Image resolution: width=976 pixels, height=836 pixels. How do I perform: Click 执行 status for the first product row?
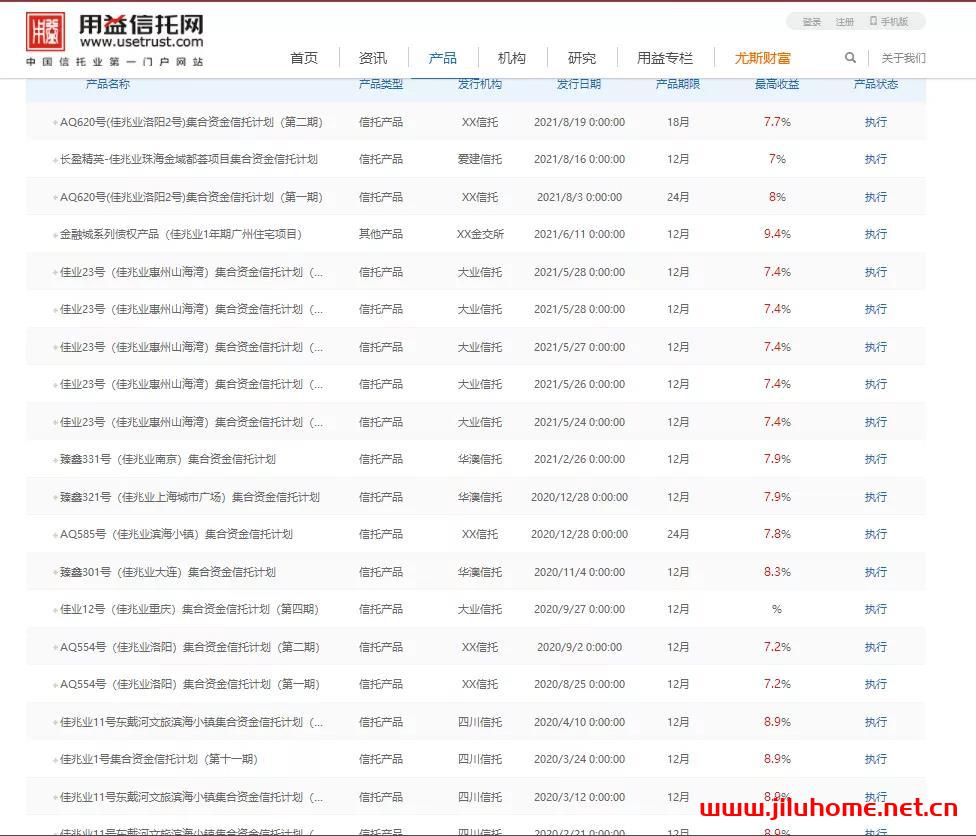pos(876,121)
